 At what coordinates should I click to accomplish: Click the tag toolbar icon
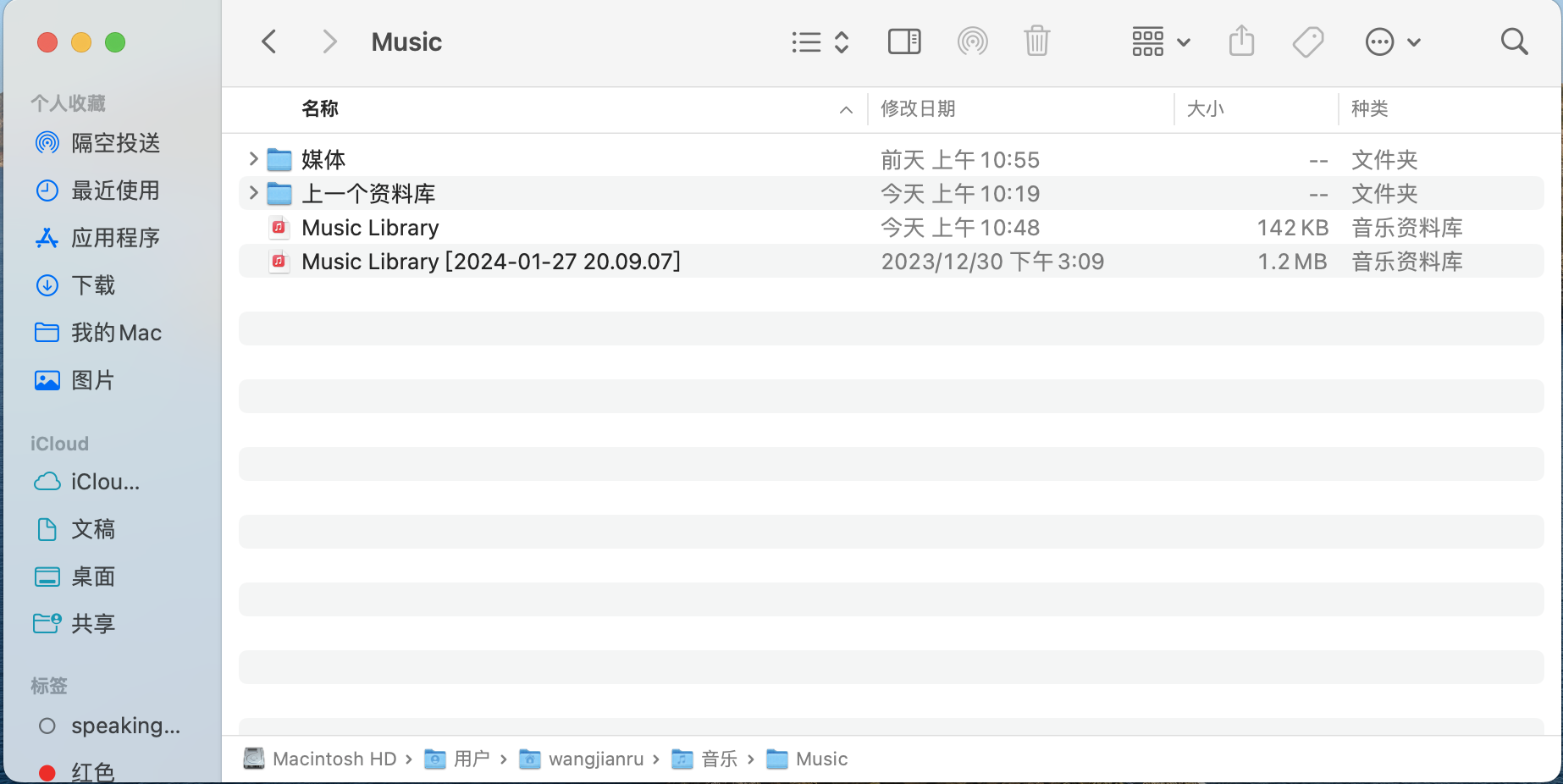coord(1308,41)
